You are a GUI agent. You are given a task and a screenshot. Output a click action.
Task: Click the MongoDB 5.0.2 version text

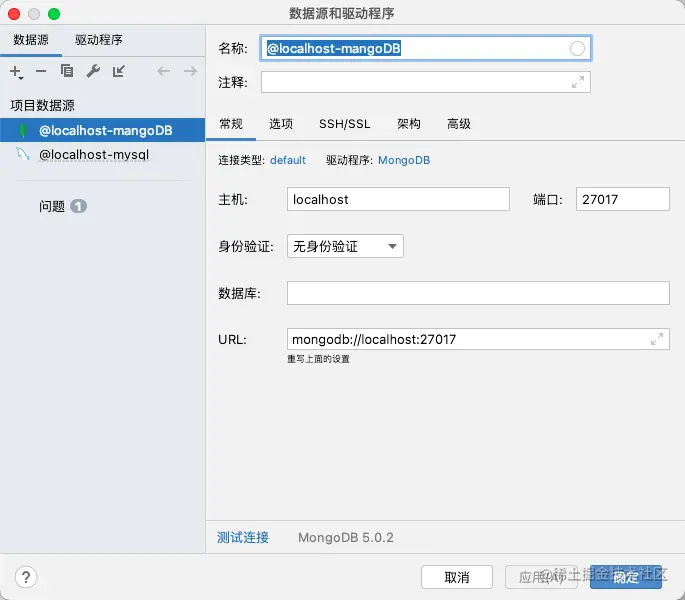coord(346,538)
